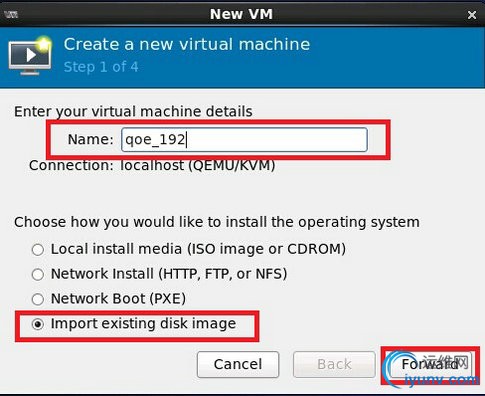Screen dimensions: 485x396
Task: Click the "Enter your virtual machine details" label
Action: click(x=133, y=111)
